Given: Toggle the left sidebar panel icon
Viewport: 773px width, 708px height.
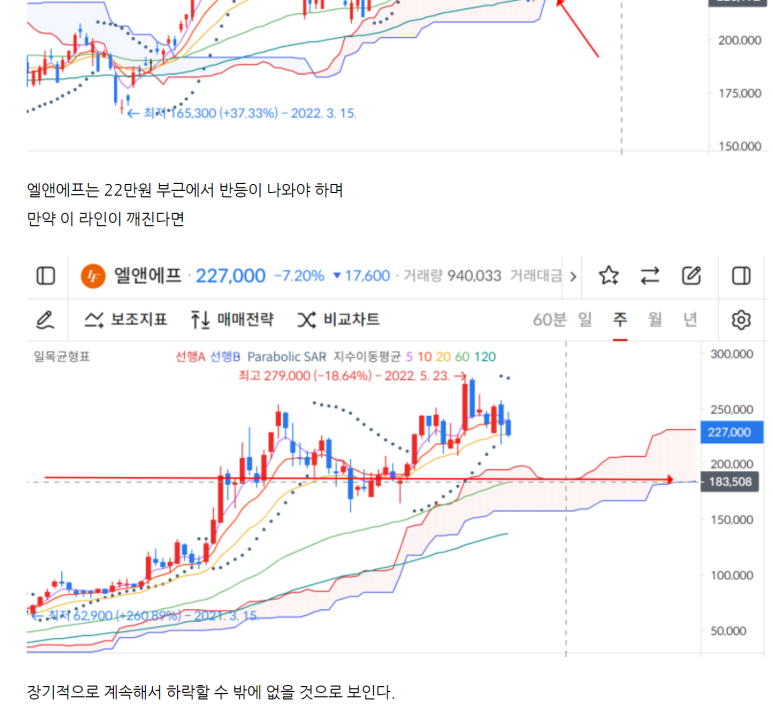Looking at the screenshot, I should point(46,276).
